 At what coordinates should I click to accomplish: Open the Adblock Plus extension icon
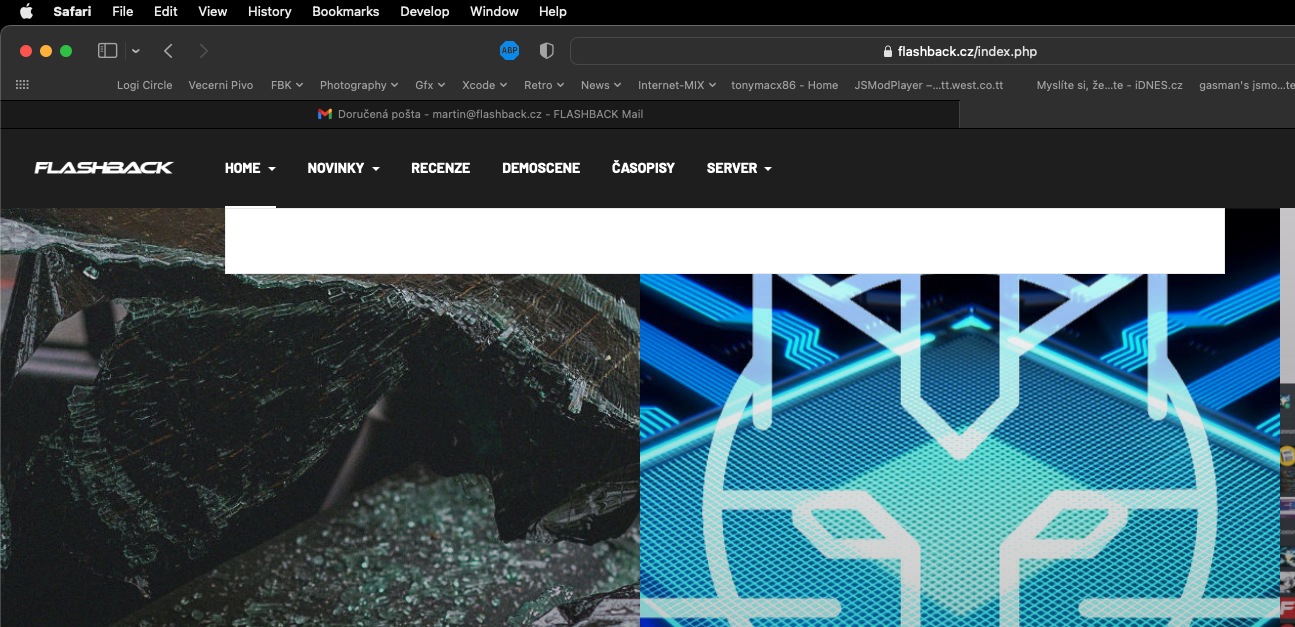[x=509, y=51]
